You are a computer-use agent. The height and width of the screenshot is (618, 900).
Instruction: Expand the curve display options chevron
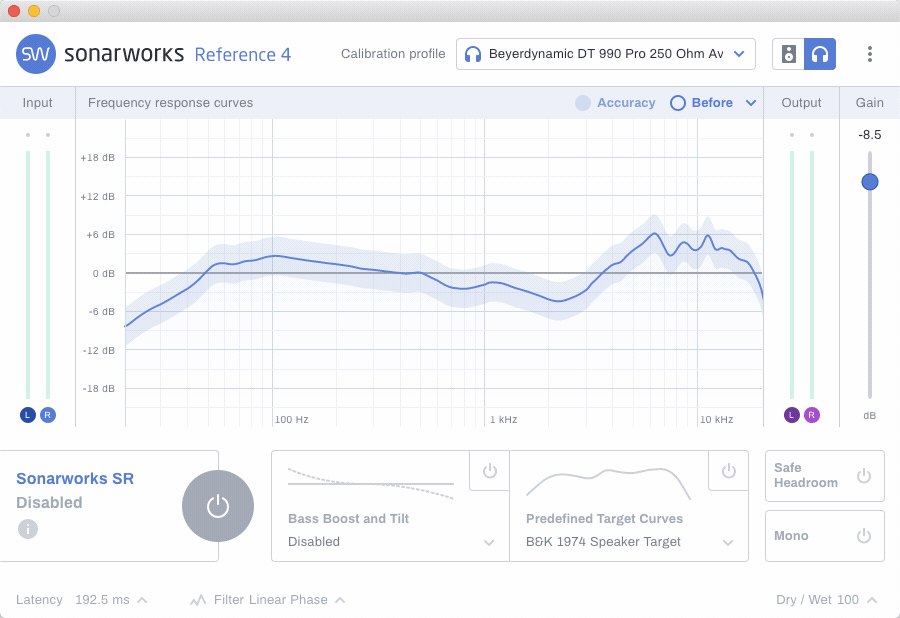tap(751, 103)
